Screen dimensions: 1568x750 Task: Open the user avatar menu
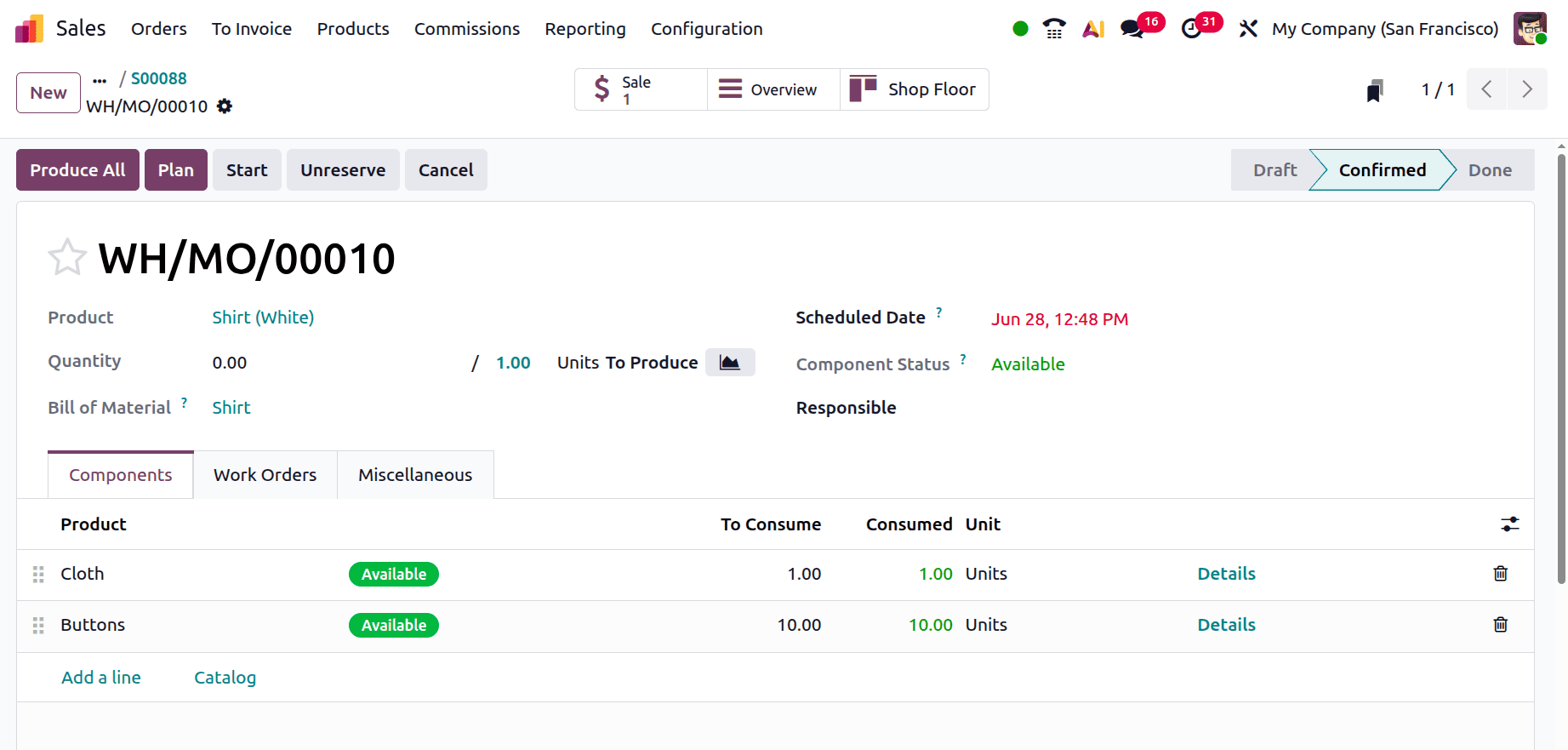coord(1530,29)
